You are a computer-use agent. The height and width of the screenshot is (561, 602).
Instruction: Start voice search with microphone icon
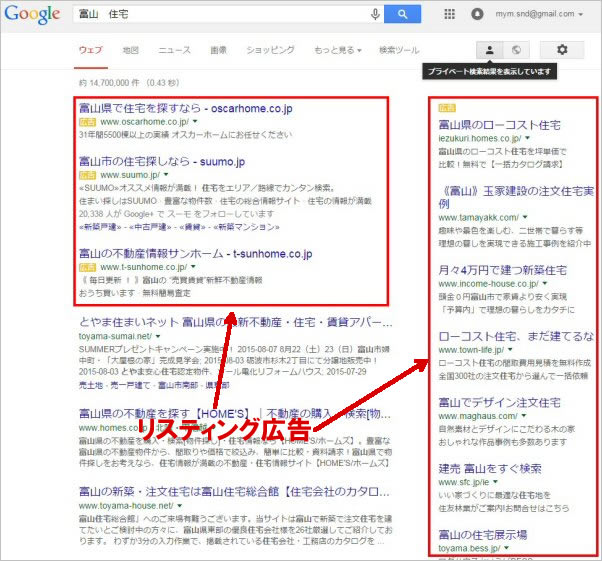click(375, 14)
